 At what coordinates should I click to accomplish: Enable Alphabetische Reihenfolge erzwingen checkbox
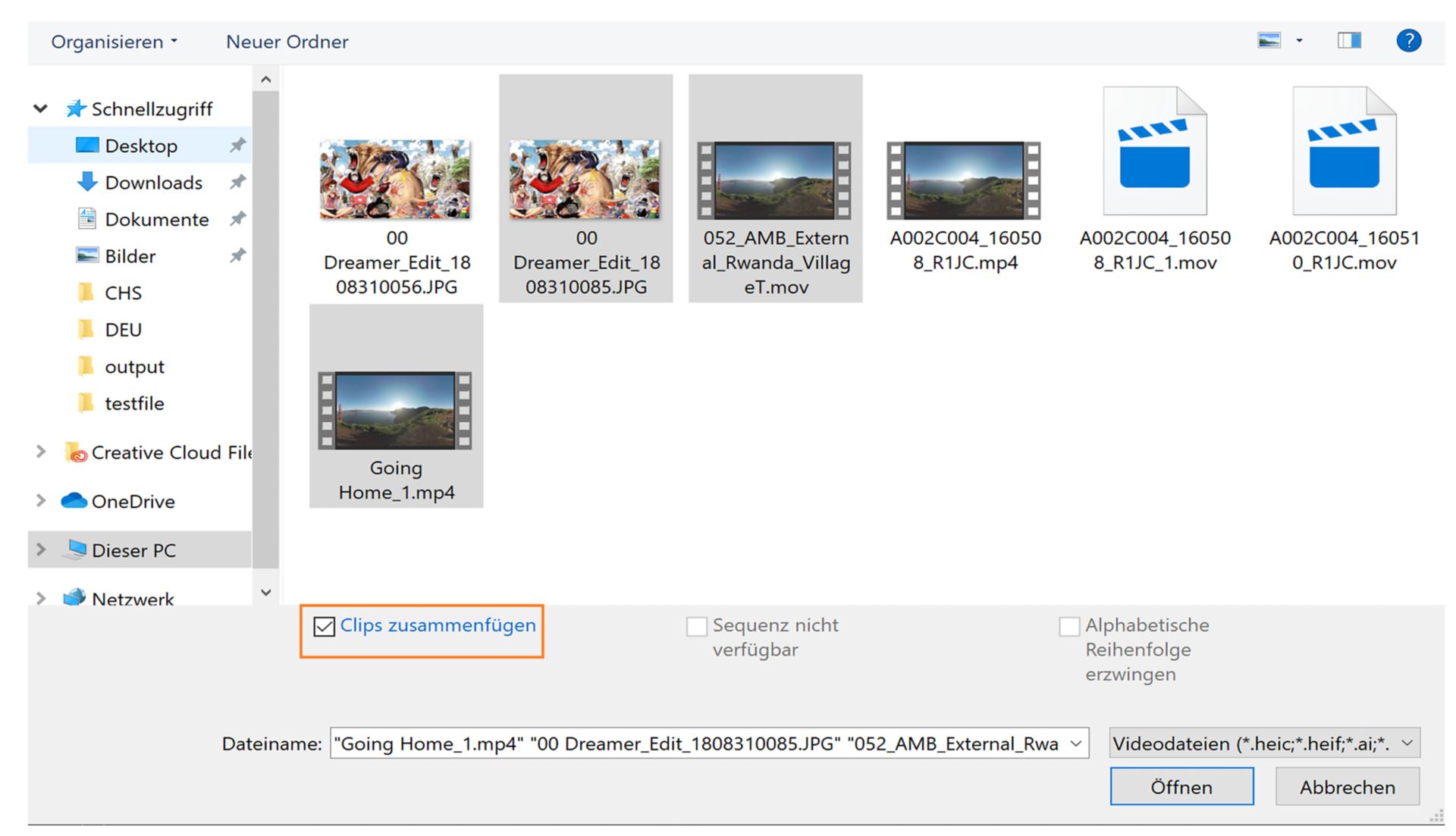click(1069, 627)
